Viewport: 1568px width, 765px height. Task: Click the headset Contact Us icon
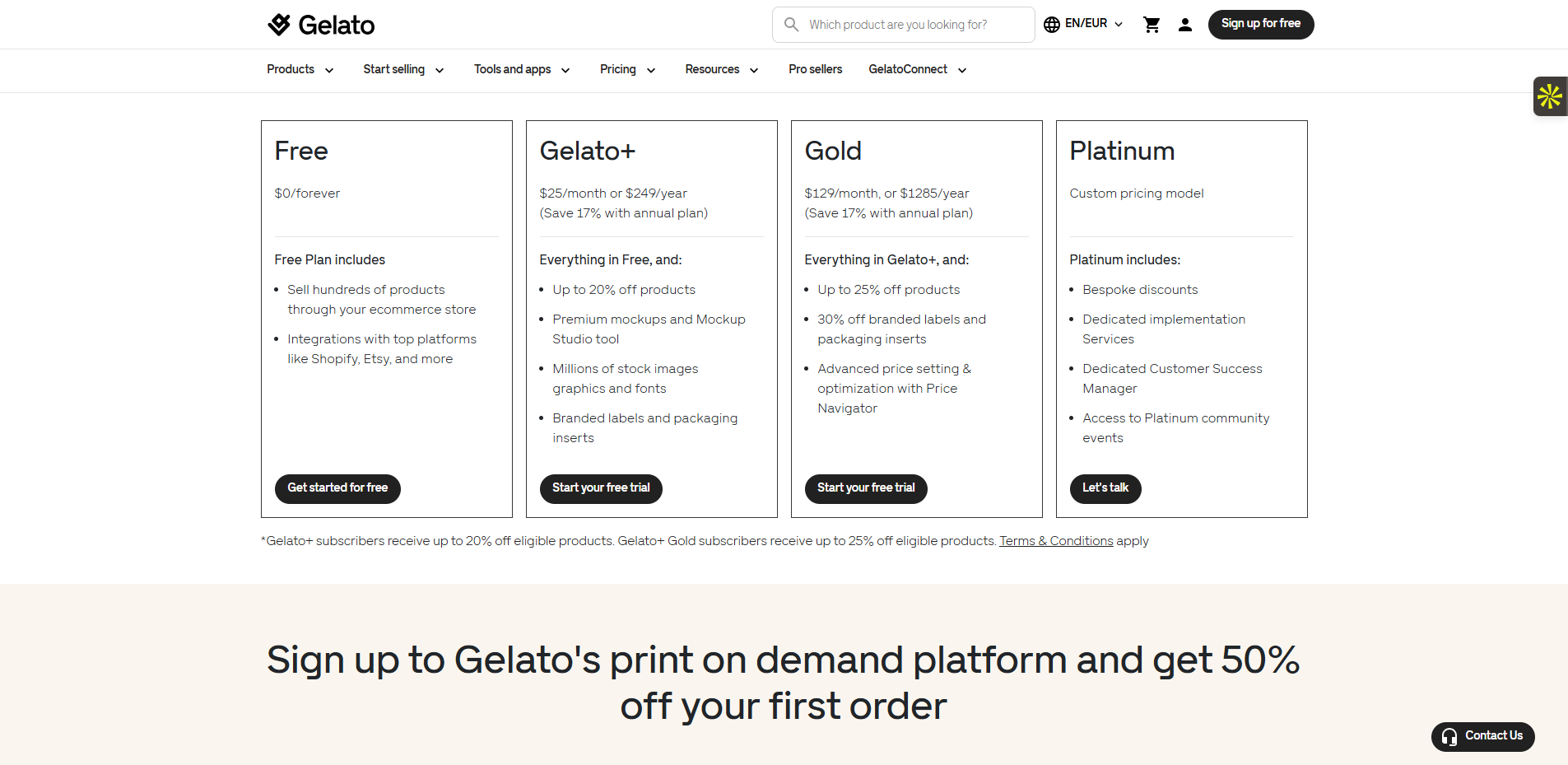[x=1449, y=736]
